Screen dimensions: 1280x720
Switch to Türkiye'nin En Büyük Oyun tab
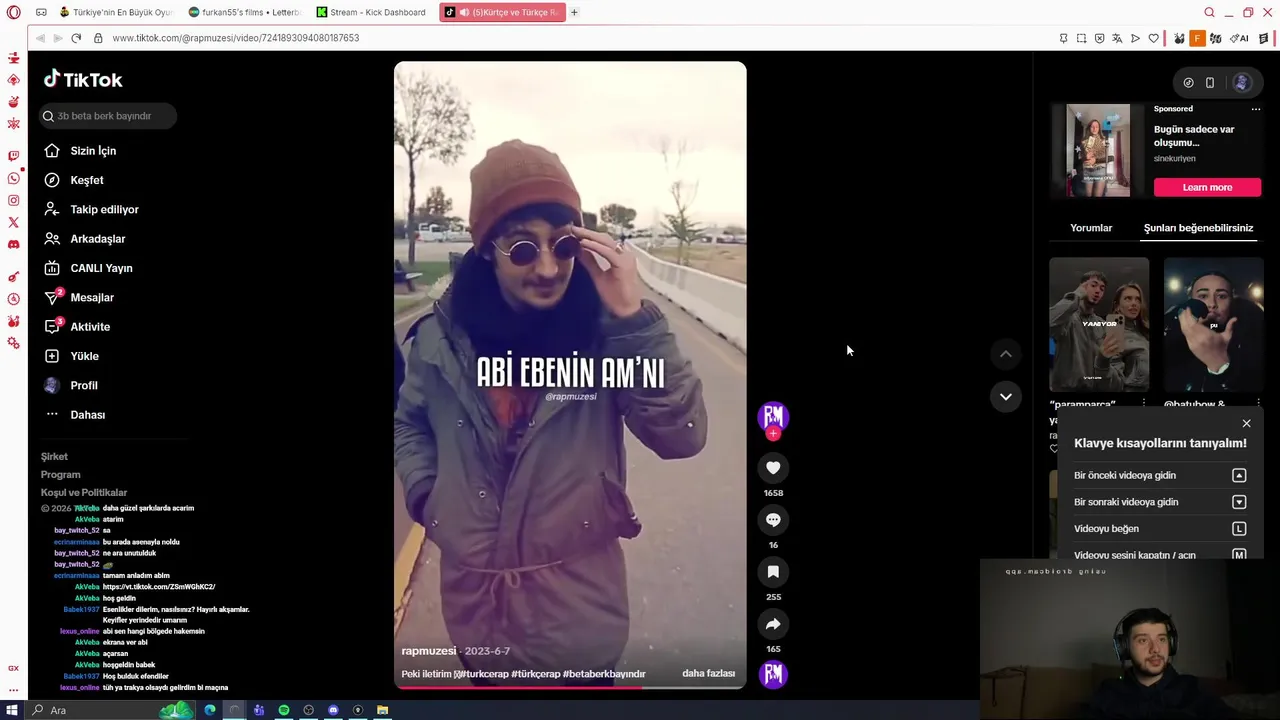point(115,12)
